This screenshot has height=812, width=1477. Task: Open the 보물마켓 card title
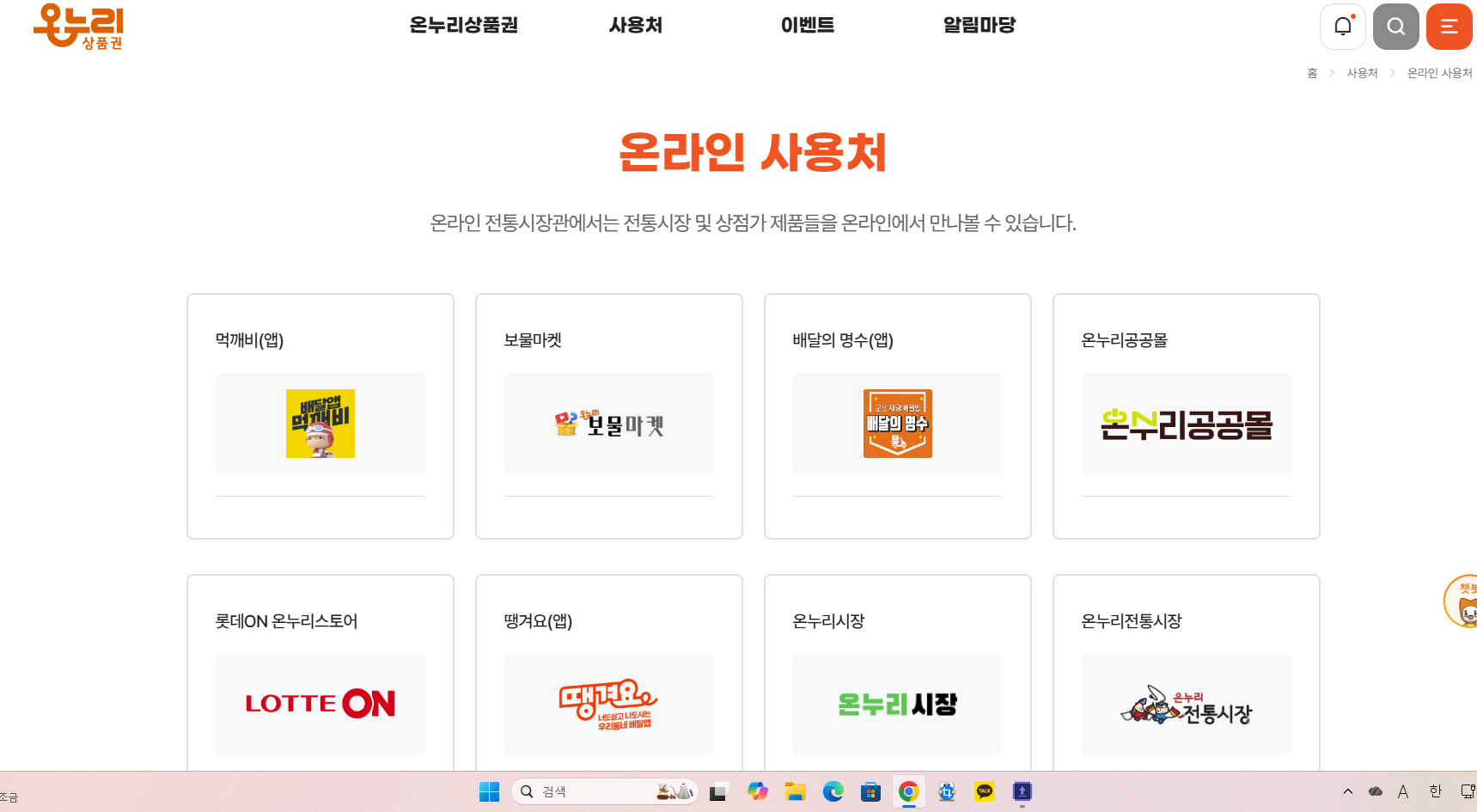click(533, 340)
